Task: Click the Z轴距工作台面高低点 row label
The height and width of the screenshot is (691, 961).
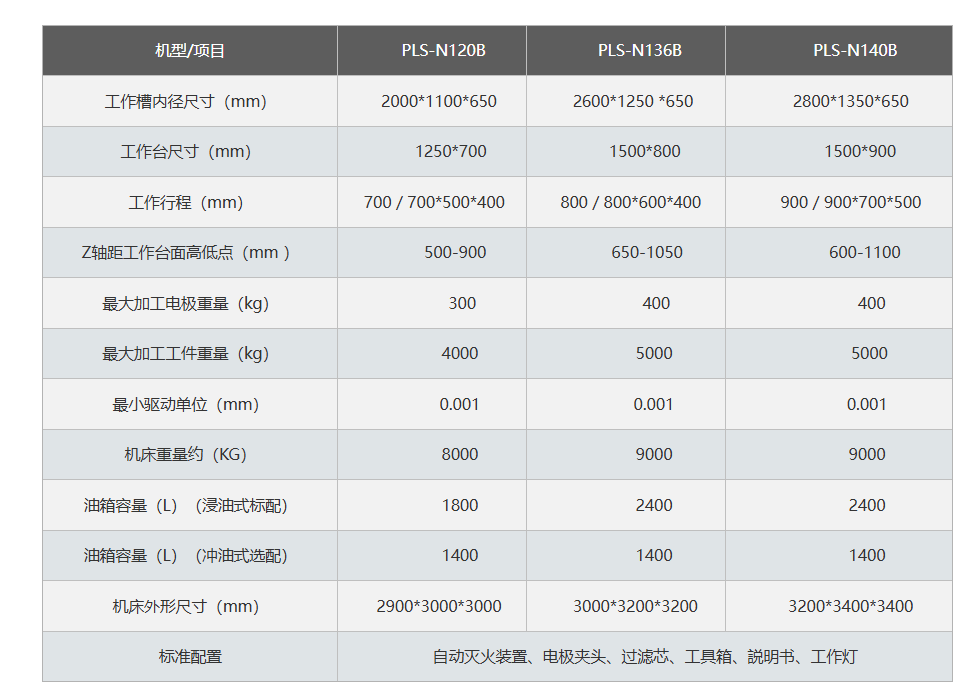Action: 186,253
